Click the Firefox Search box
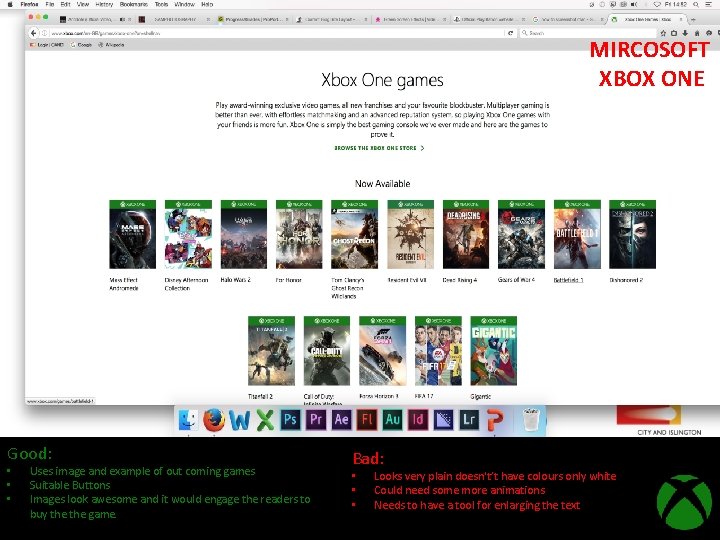The height and width of the screenshot is (540, 720). pos(589,33)
